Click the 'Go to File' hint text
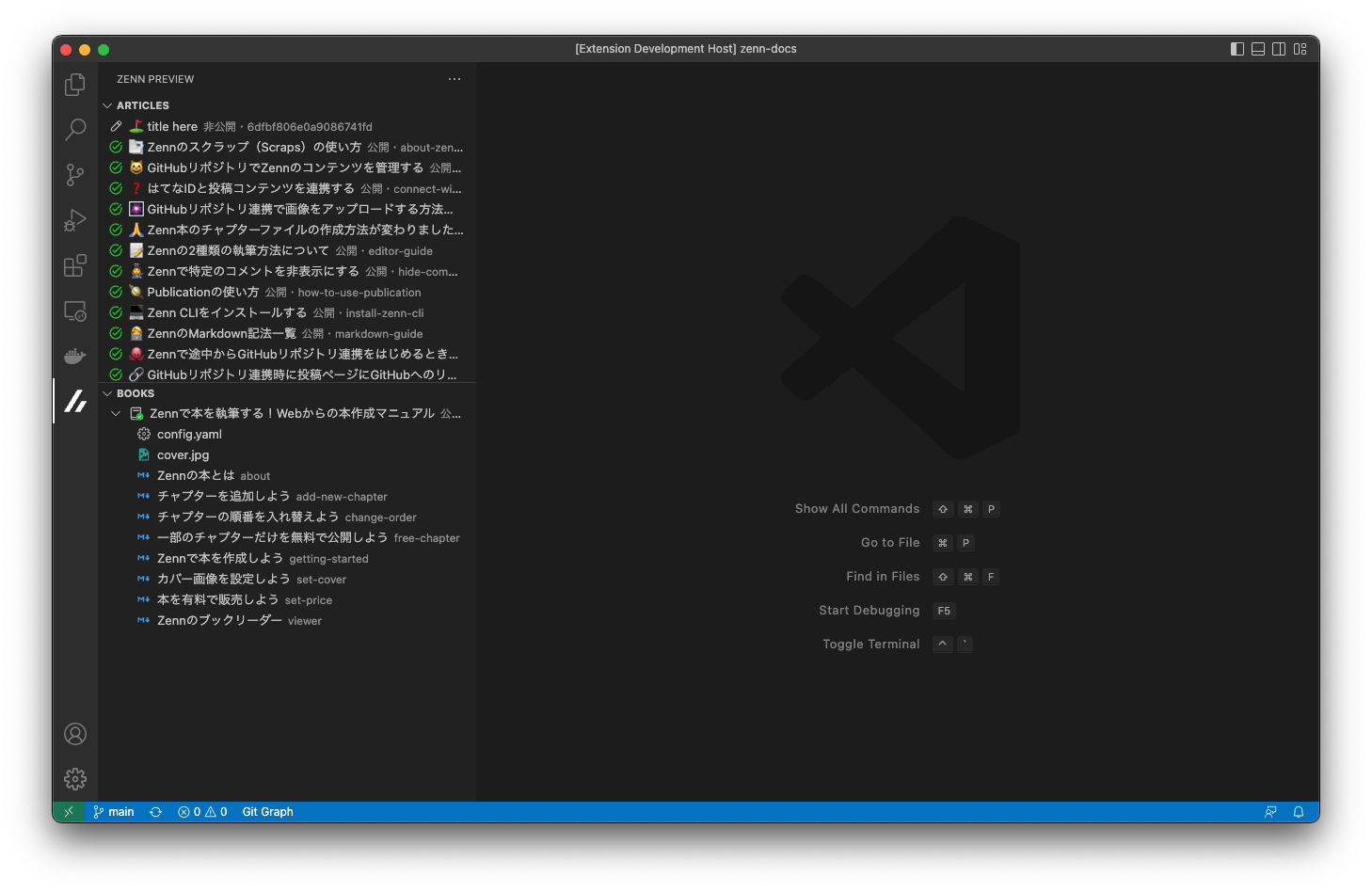Image resolution: width=1372 pixels, height=892 pixels. coord(890,543)
